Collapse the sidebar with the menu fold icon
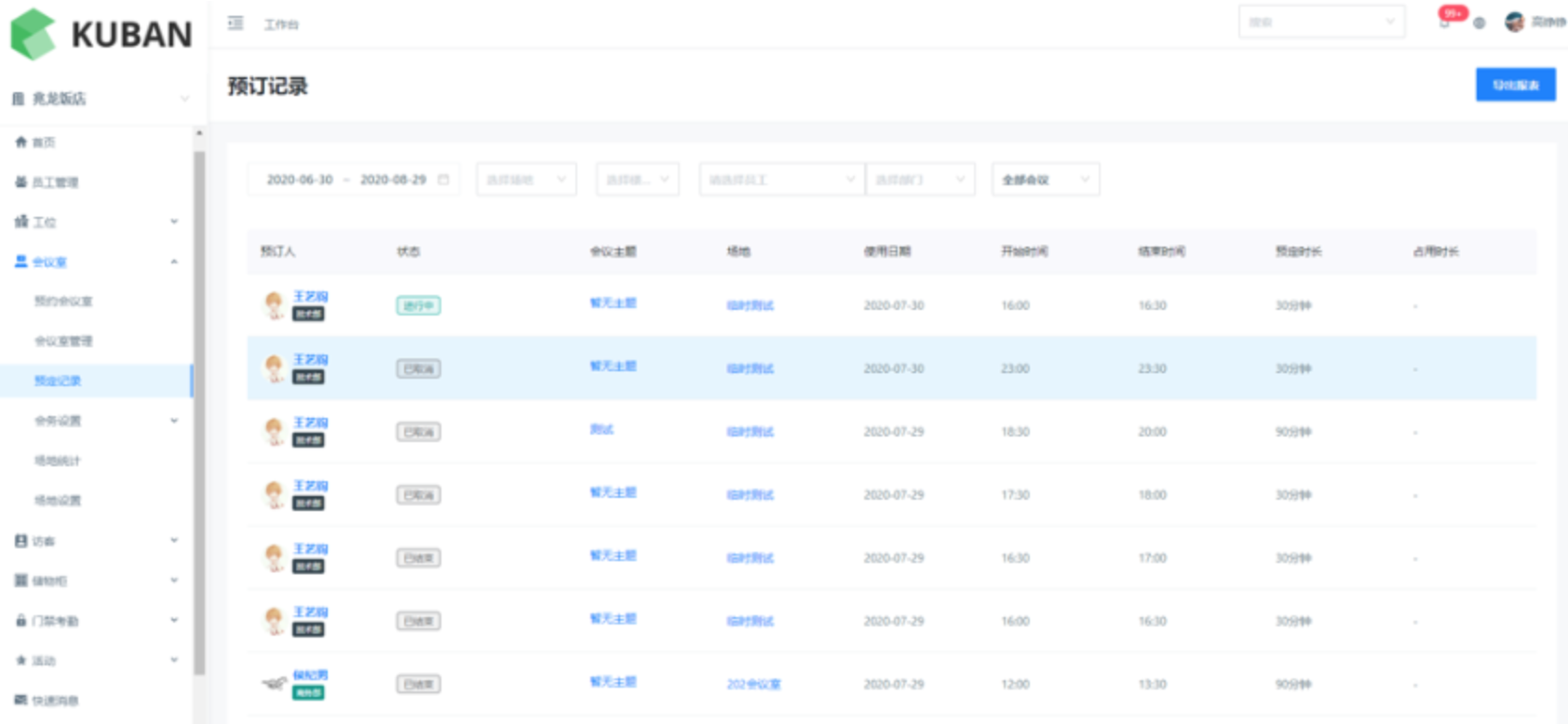 coord(236,23)
